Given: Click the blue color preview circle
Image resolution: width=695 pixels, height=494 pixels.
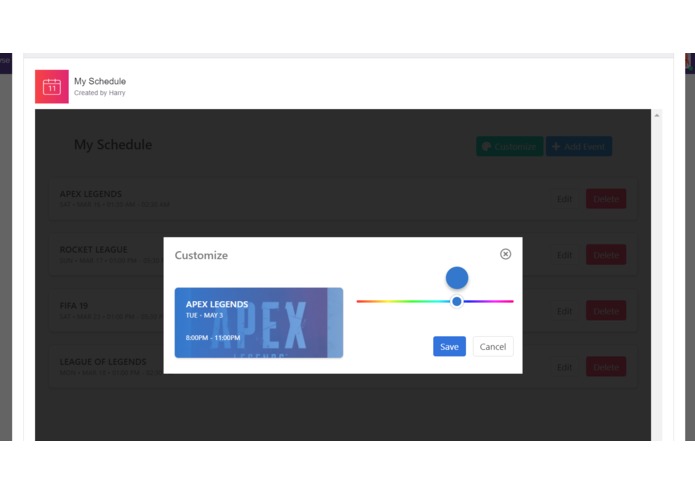Looking at the screenshot, I should (457, 278).
